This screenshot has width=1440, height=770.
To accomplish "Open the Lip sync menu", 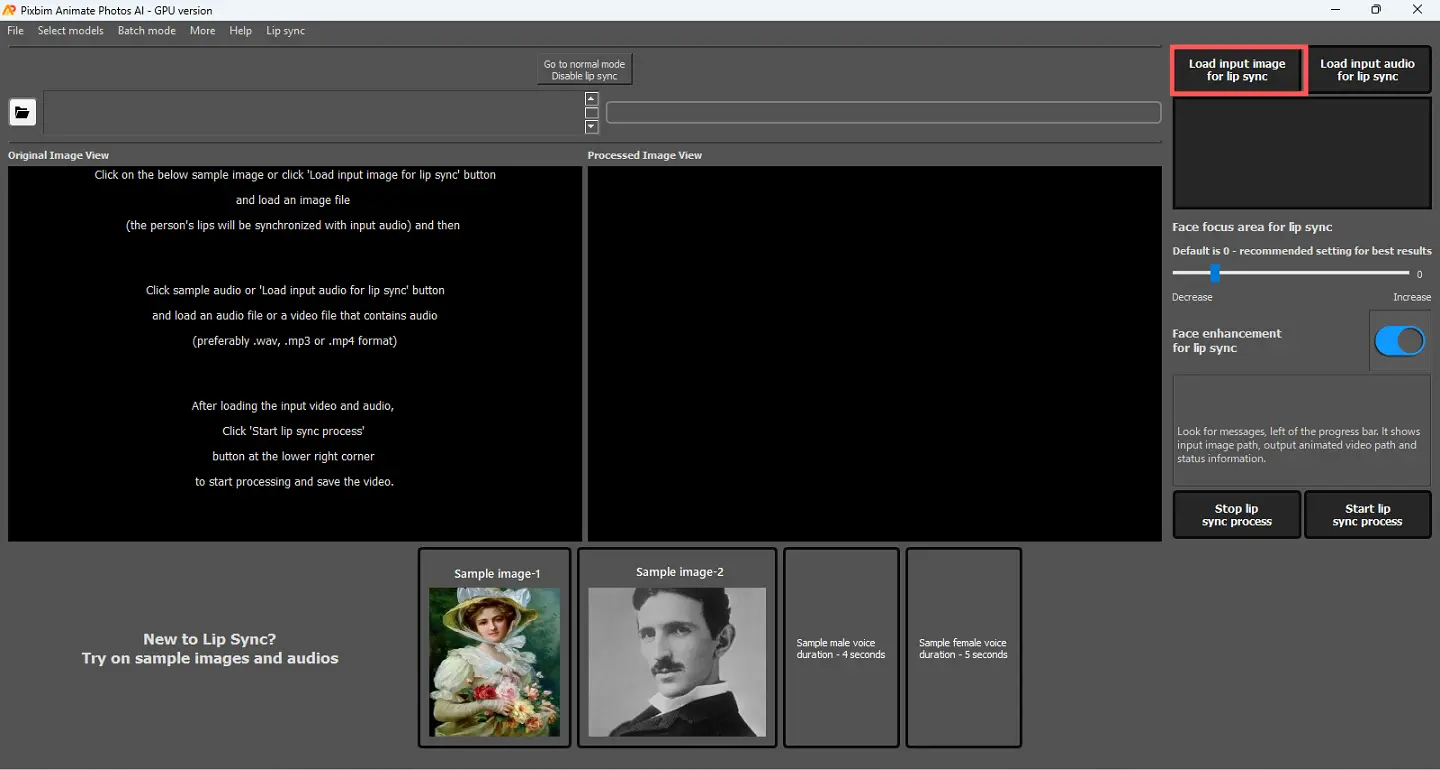I will click(x=286, y=31).
